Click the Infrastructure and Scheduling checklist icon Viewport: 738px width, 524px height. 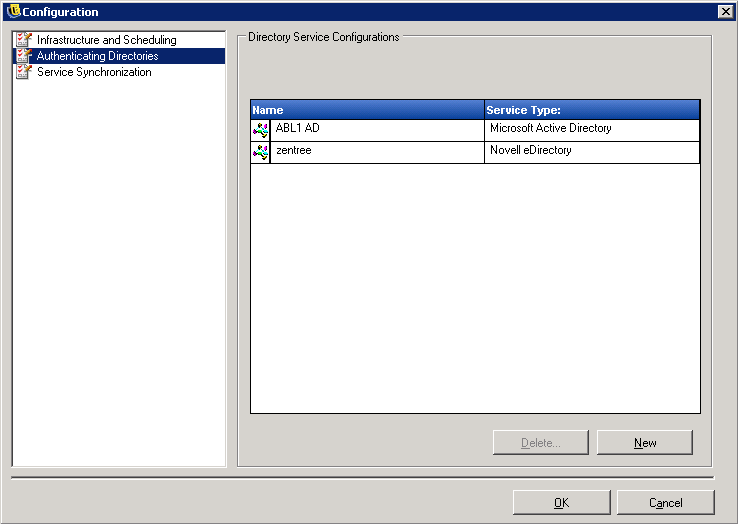[24, 40]
